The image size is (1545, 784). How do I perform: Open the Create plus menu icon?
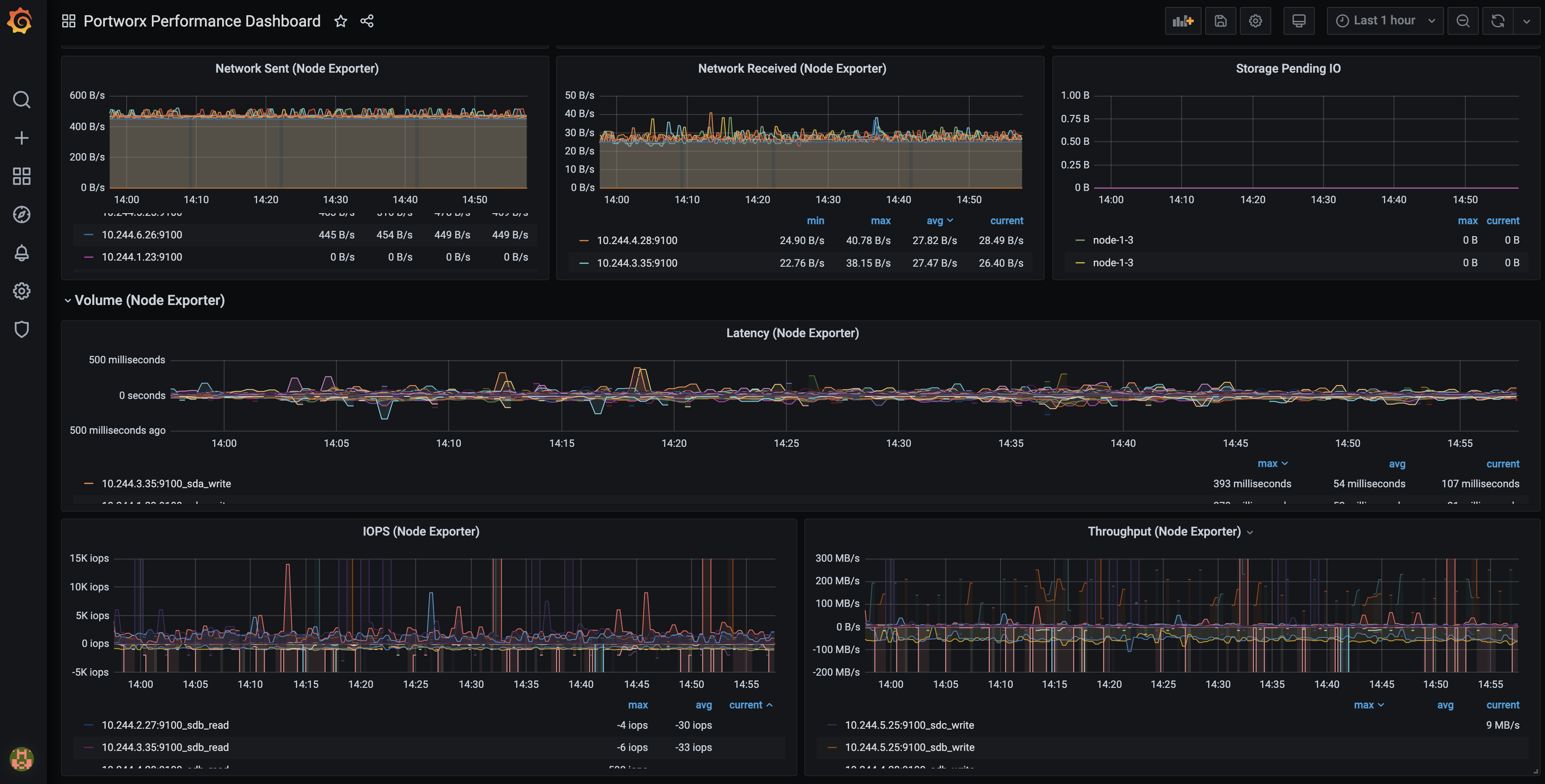click(22, 138)
